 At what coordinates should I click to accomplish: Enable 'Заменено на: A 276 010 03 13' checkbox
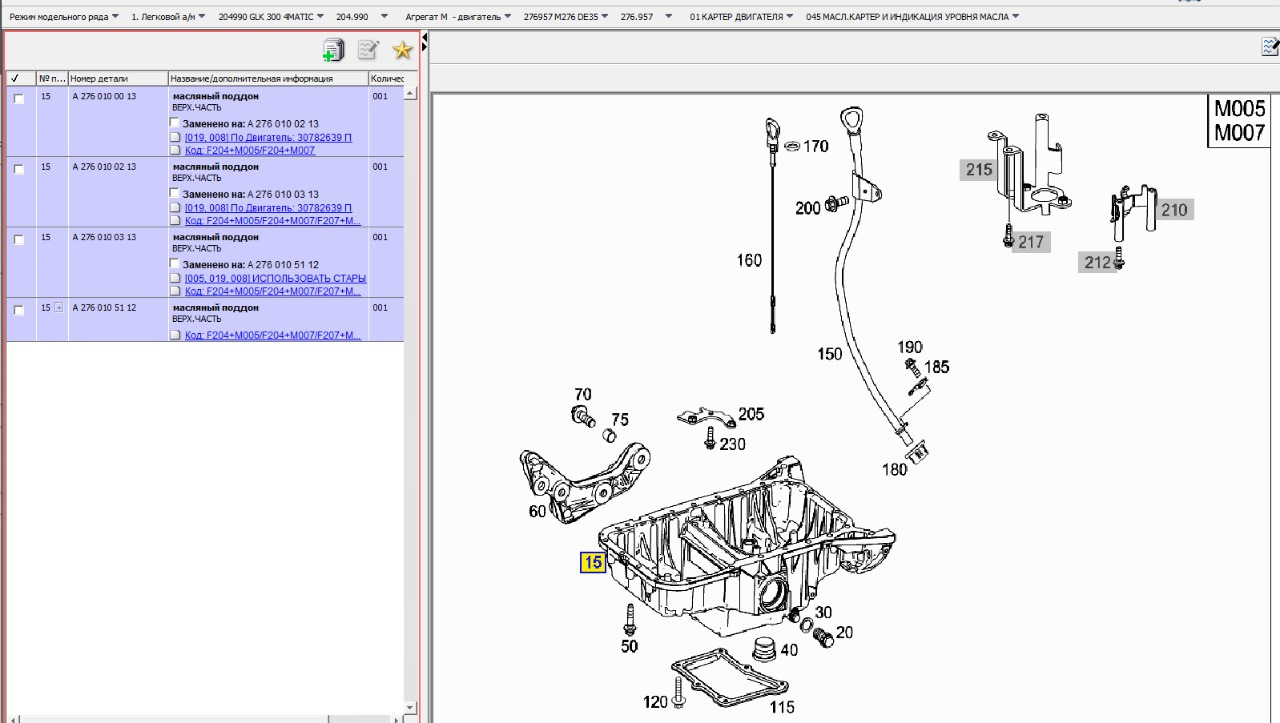(x=175, y=194)
